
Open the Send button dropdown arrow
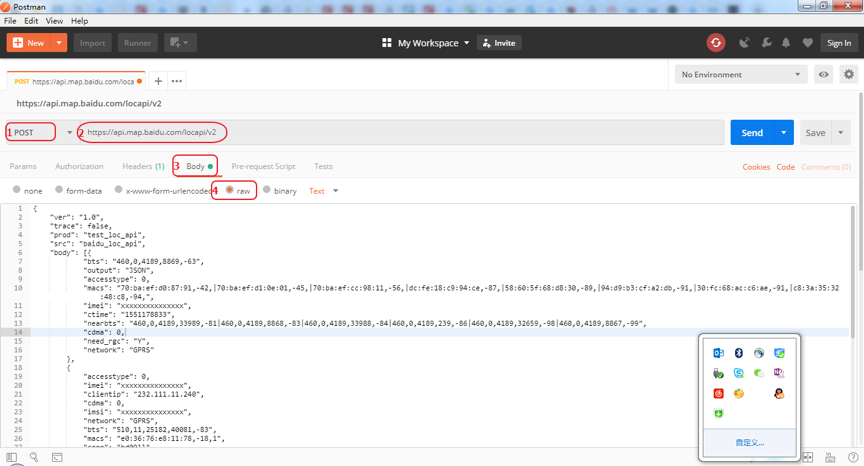pyautogui.click(x=784, y=133)
